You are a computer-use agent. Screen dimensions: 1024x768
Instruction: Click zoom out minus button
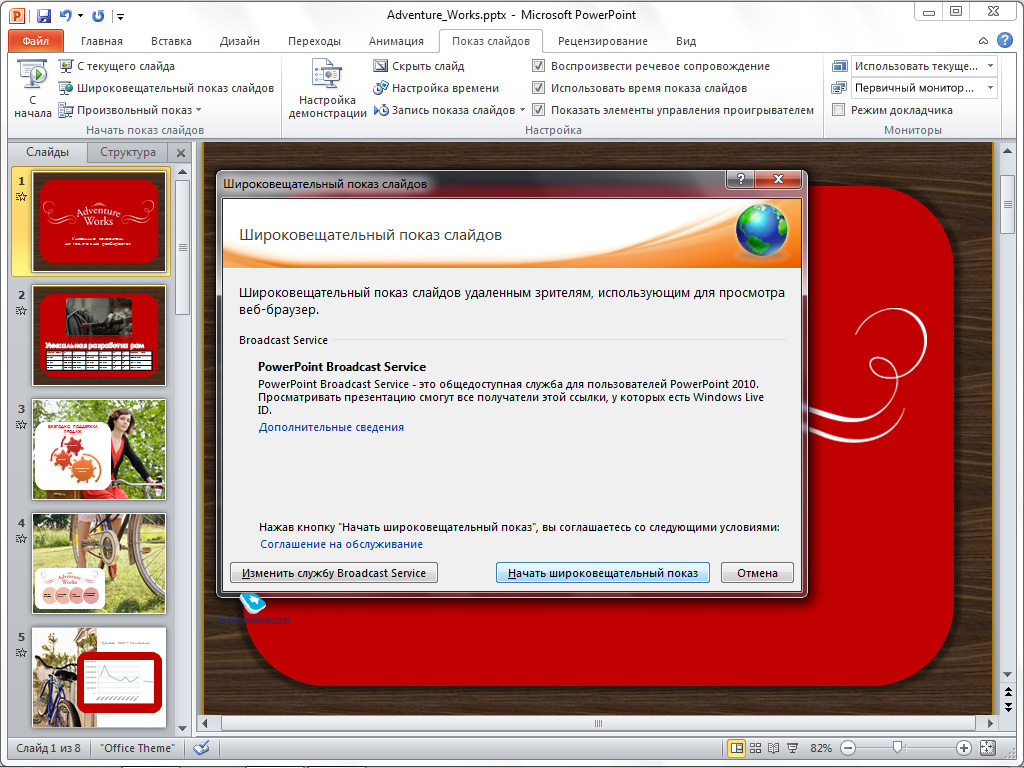[848, 748]
